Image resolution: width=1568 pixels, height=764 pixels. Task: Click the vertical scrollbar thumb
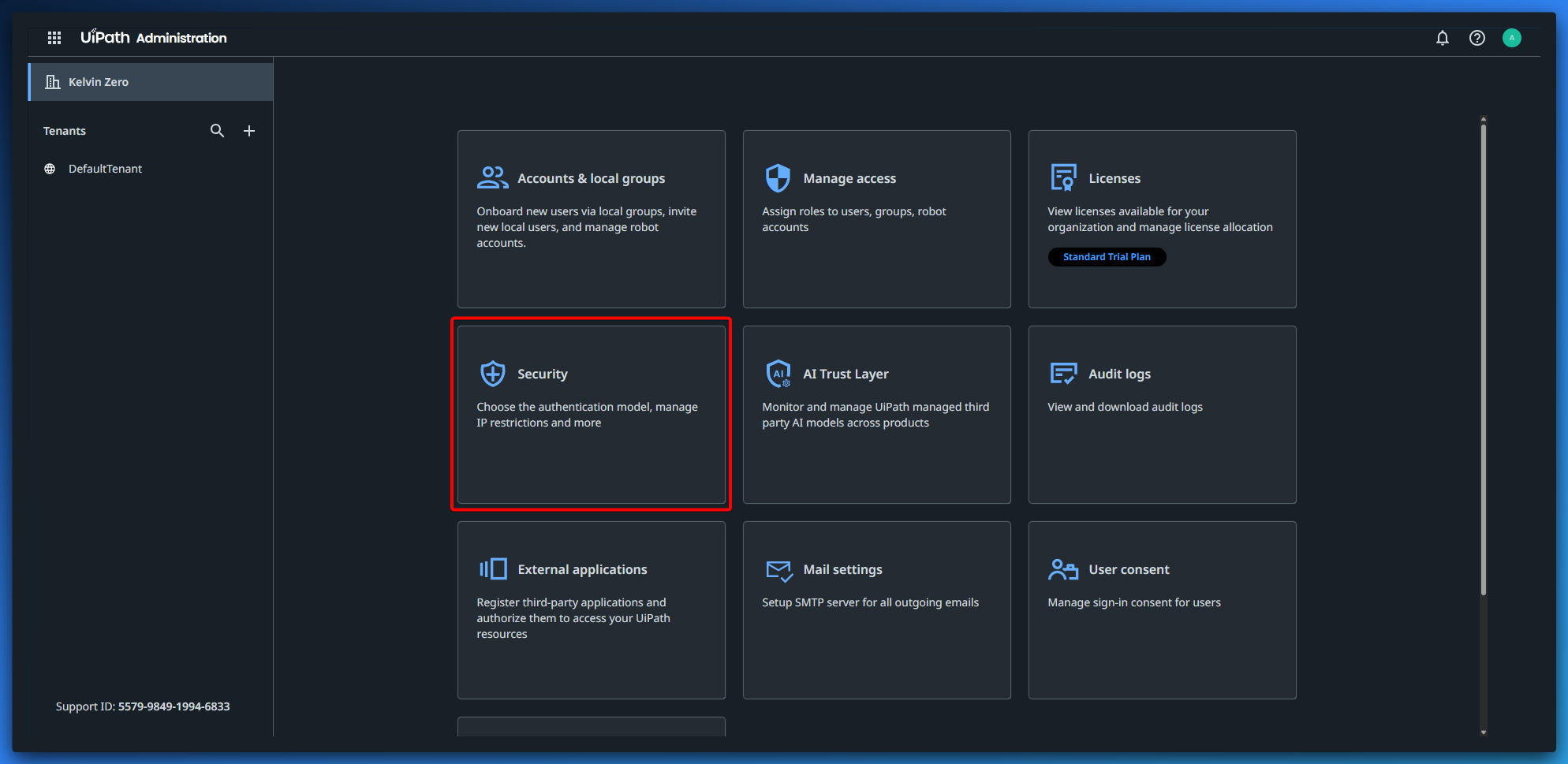pos(1484,360)
